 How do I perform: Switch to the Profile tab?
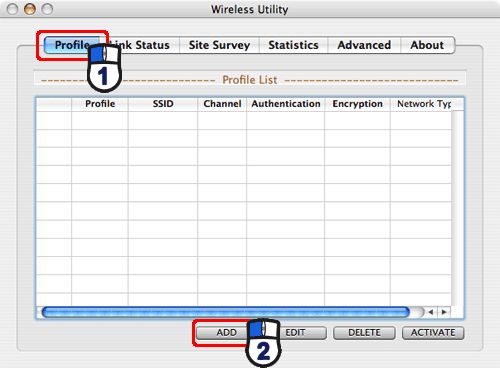point(72,45)
